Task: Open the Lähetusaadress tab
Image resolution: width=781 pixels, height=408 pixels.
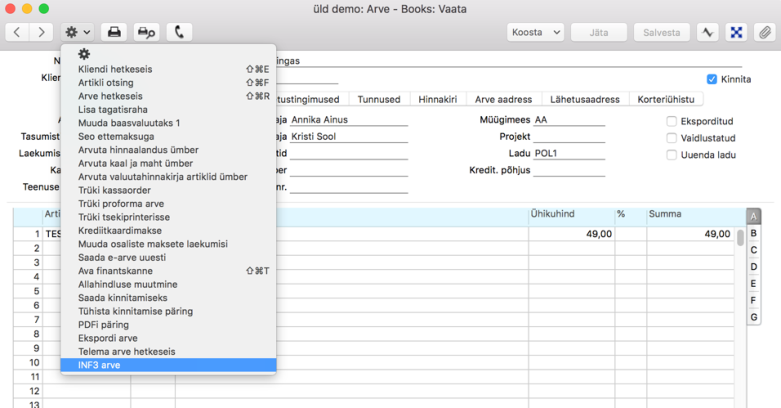Action: (x=585, y=99)
